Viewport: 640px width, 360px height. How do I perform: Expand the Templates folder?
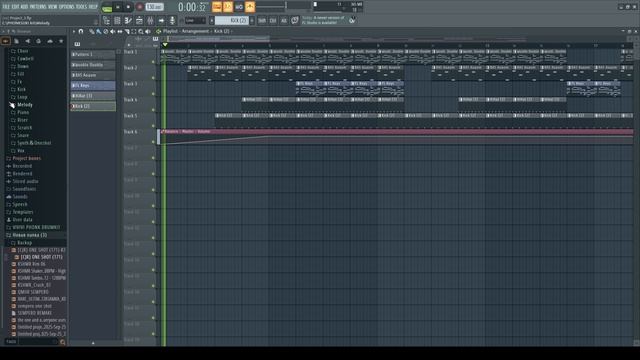pyautogui.click(x=23, y=212)
